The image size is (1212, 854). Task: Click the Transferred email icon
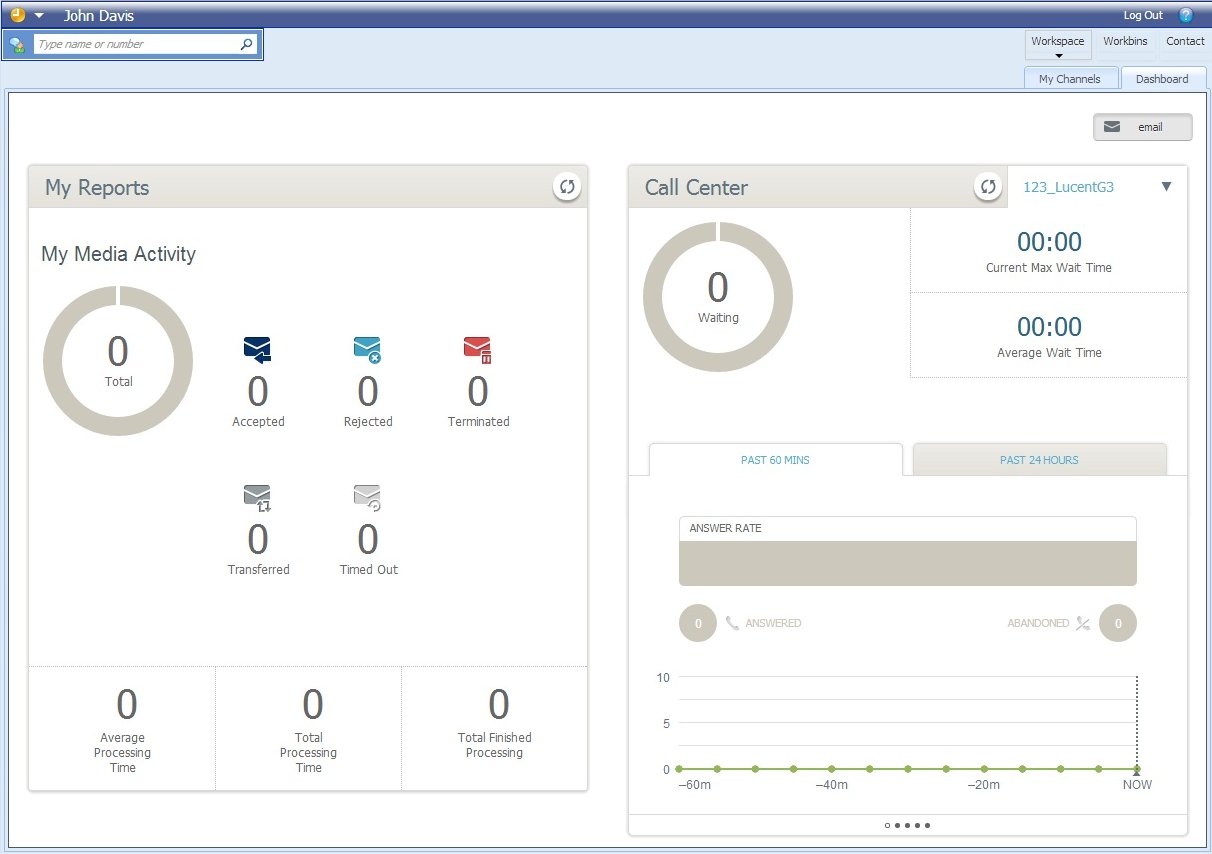pos(257,497)
